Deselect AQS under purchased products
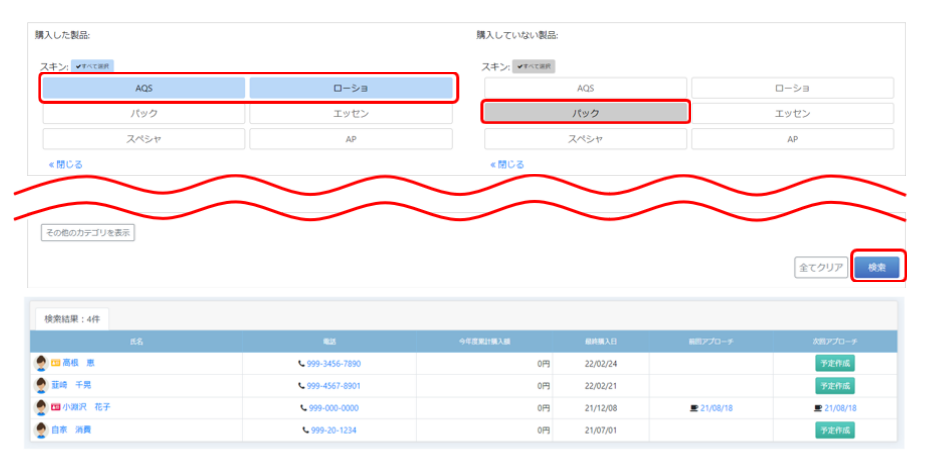 pos(144,88)
